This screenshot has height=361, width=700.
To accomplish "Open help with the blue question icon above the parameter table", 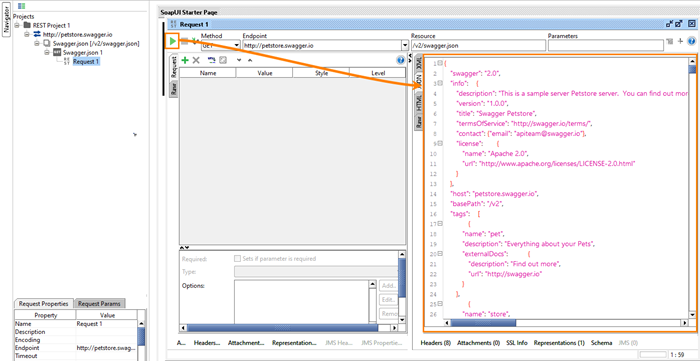I will pyautogui.click(x=400, y=60).
